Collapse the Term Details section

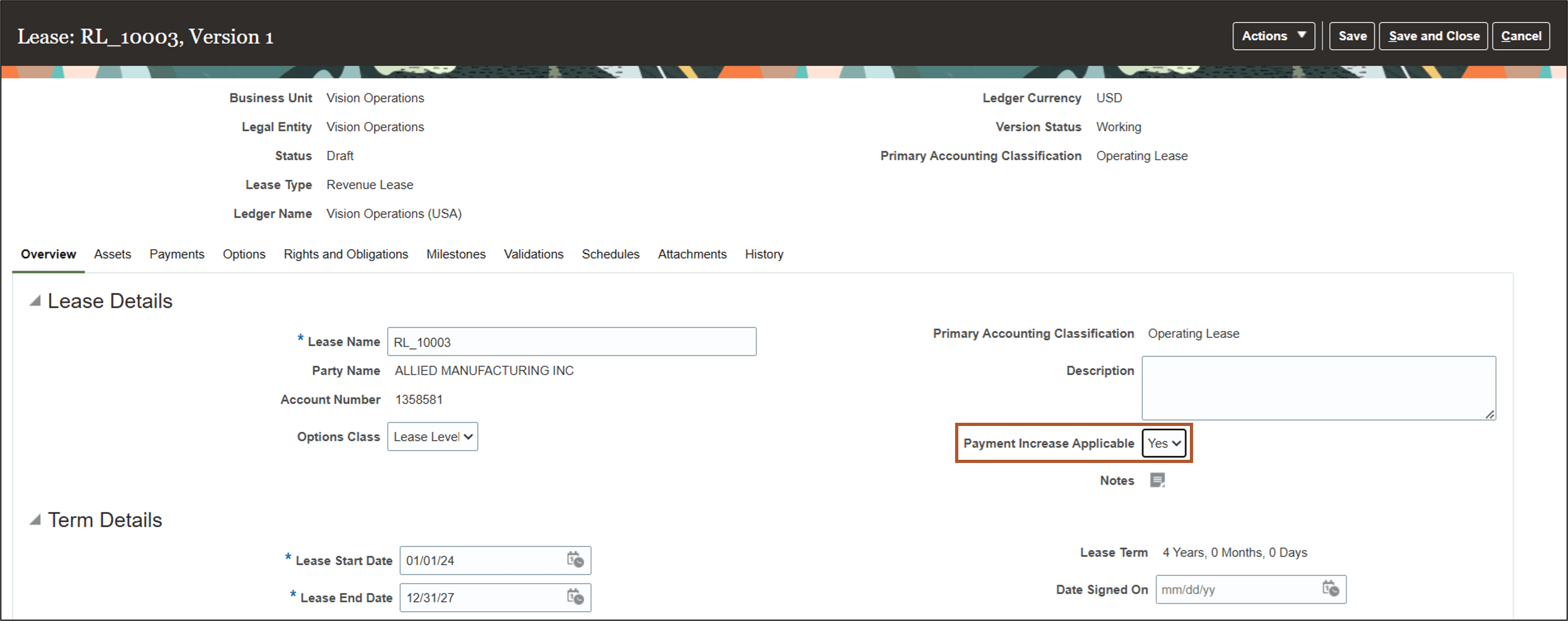point(35,519)
